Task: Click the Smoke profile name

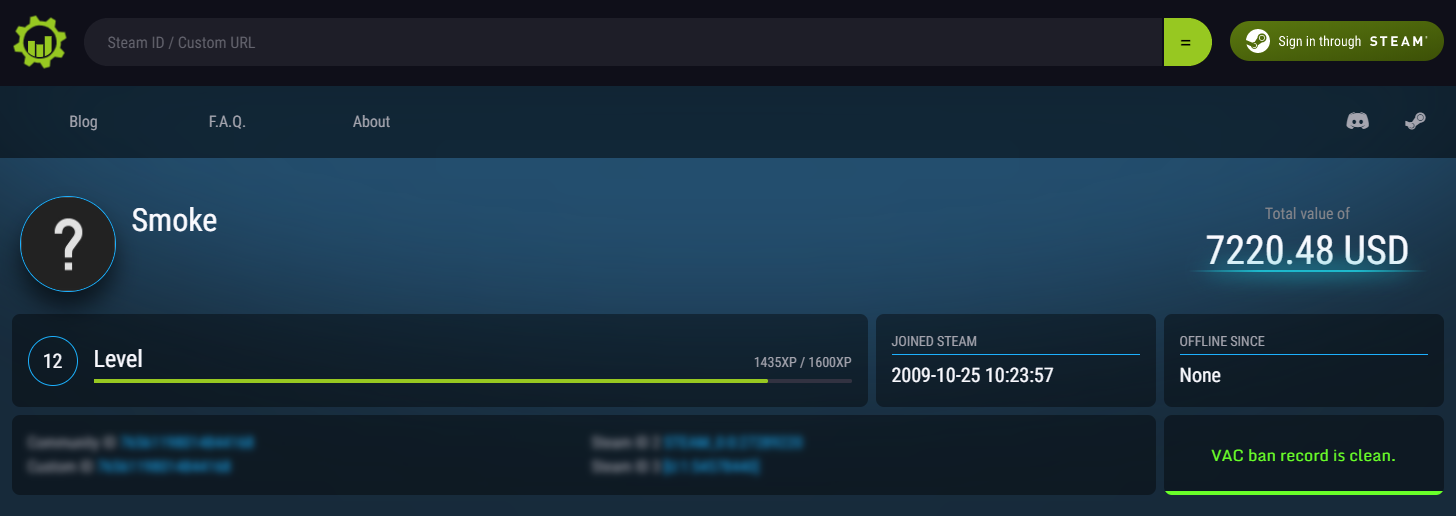Action: 174,220
